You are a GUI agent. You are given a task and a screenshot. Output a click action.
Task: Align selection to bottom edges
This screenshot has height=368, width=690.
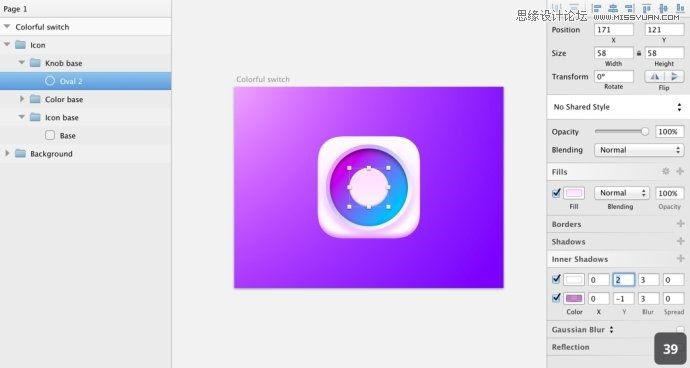(x=680, y=7)
